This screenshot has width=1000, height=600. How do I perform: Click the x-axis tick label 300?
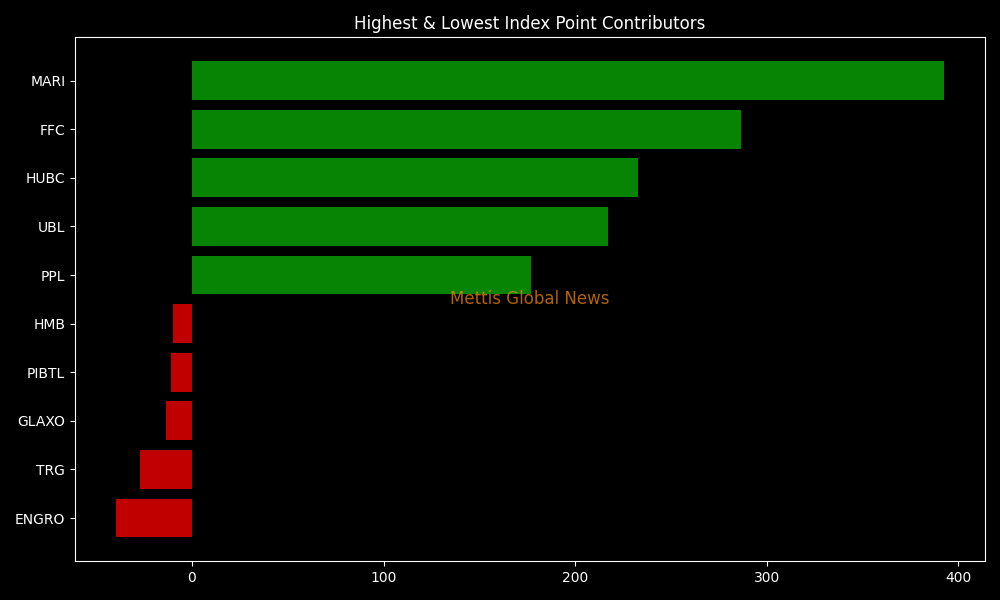click(767, 578)
